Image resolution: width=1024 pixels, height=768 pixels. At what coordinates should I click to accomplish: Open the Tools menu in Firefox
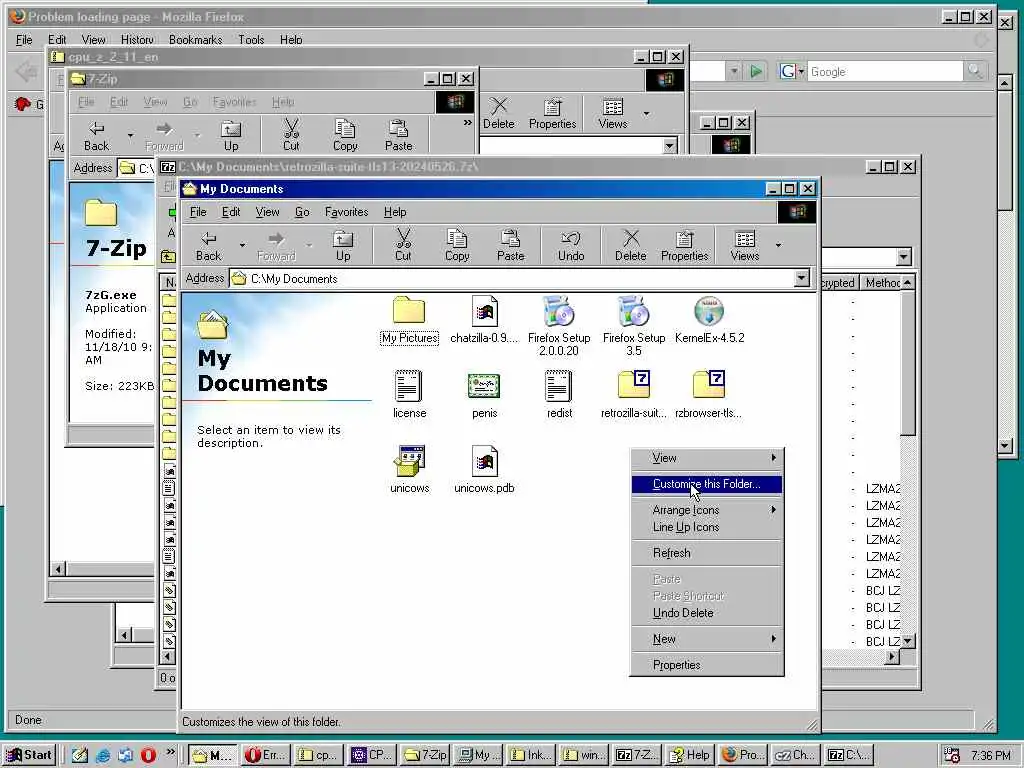click(251, 39)
